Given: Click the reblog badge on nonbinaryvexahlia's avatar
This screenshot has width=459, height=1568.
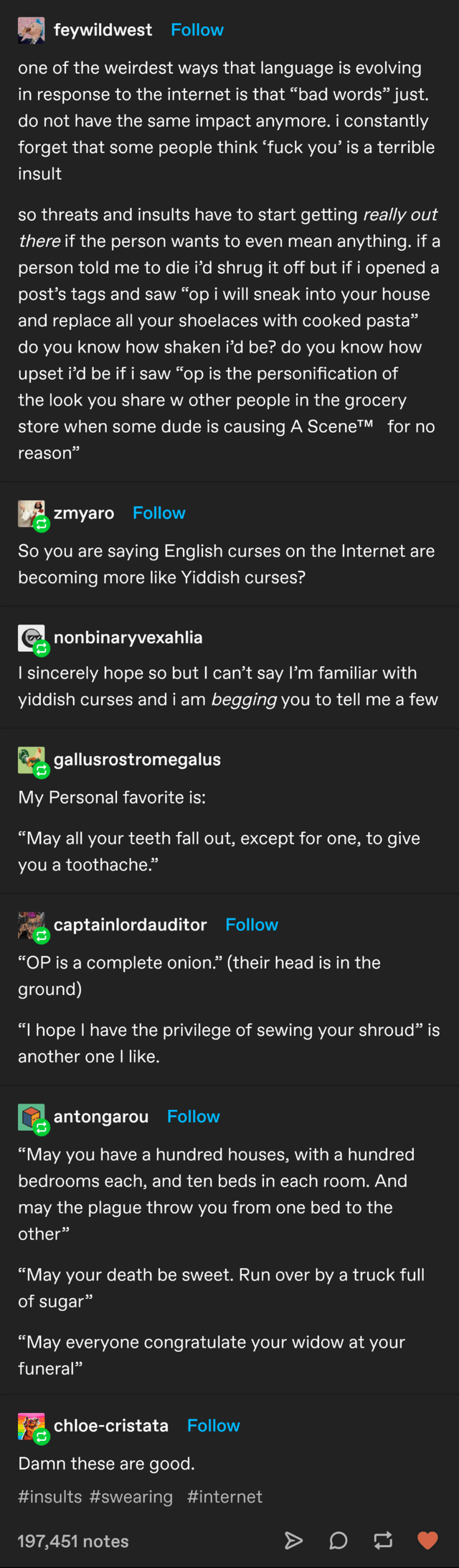Looking at the screenshot, I should pos(42,648).
